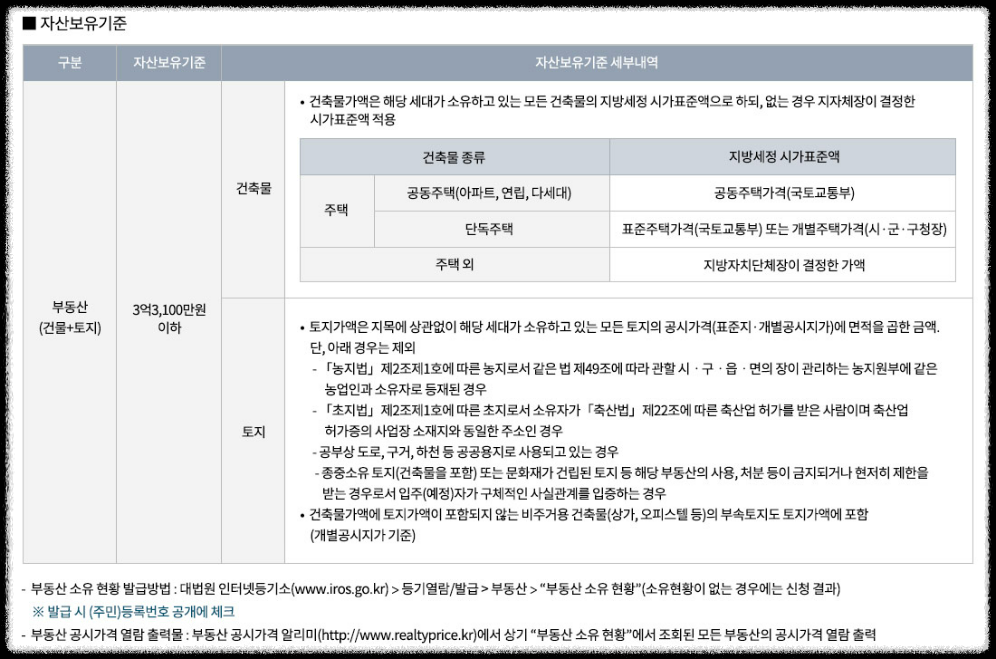The width and height of the screenshot is (996, 659).
Task: Select the 표준주택가격(국토교통부) cell
Action: point(783,229)
